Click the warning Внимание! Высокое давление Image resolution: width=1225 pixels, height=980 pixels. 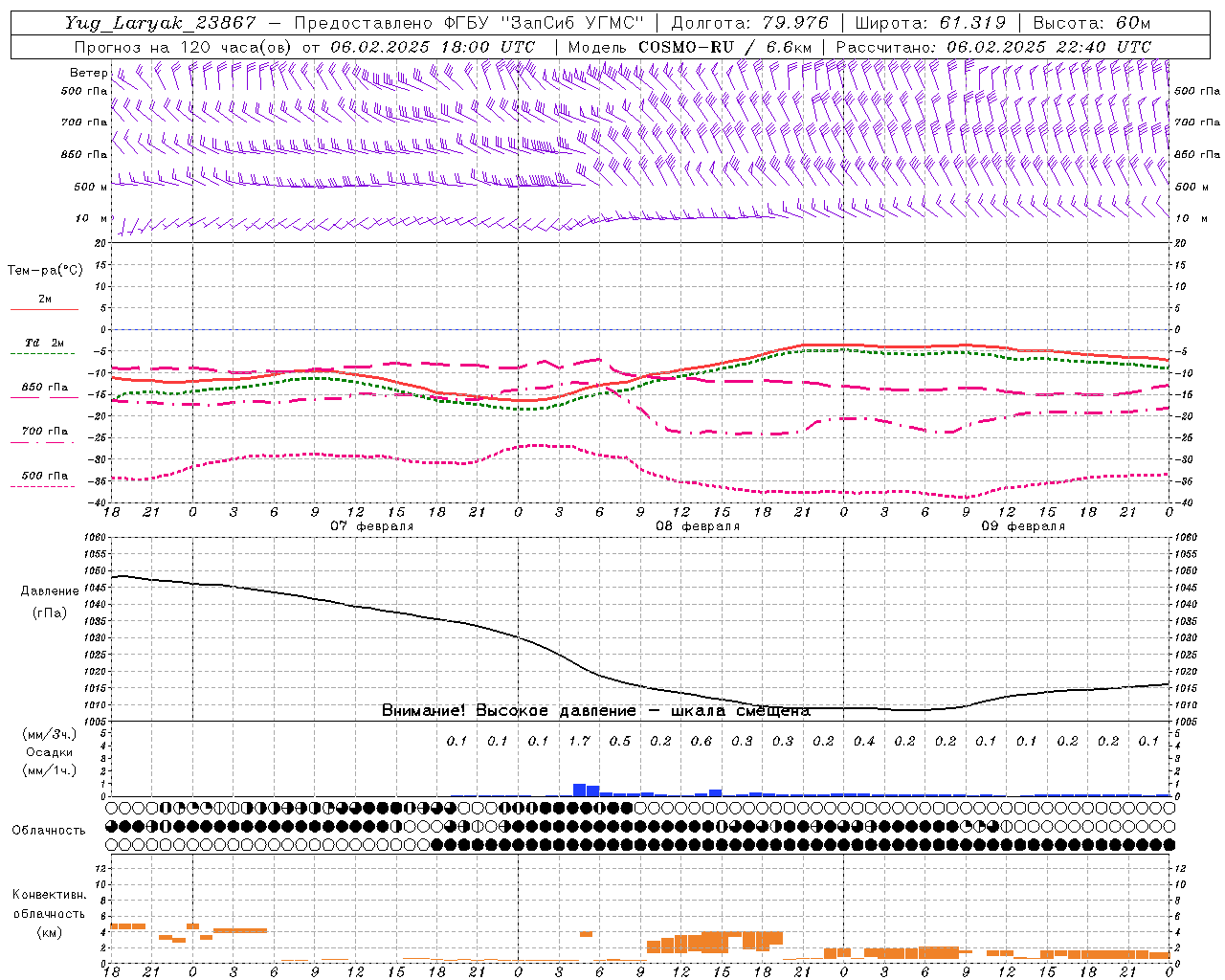pyautogui.click(x=508, y=710)
